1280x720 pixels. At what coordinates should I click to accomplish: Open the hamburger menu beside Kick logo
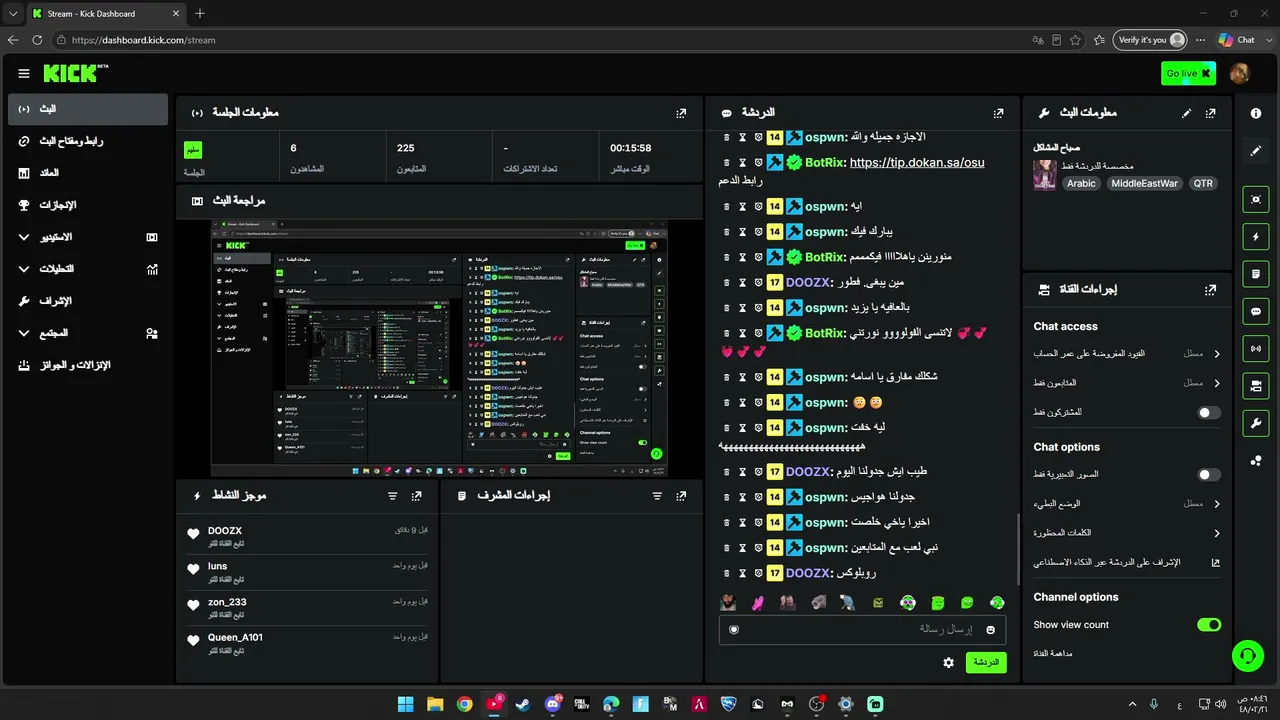[24, 73]
